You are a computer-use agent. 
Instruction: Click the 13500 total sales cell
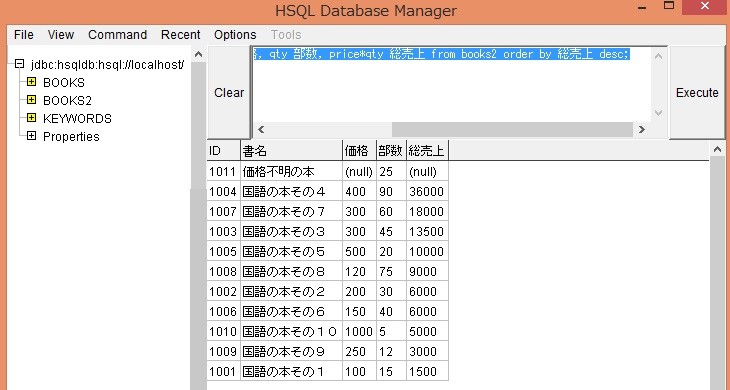(427, 232)
